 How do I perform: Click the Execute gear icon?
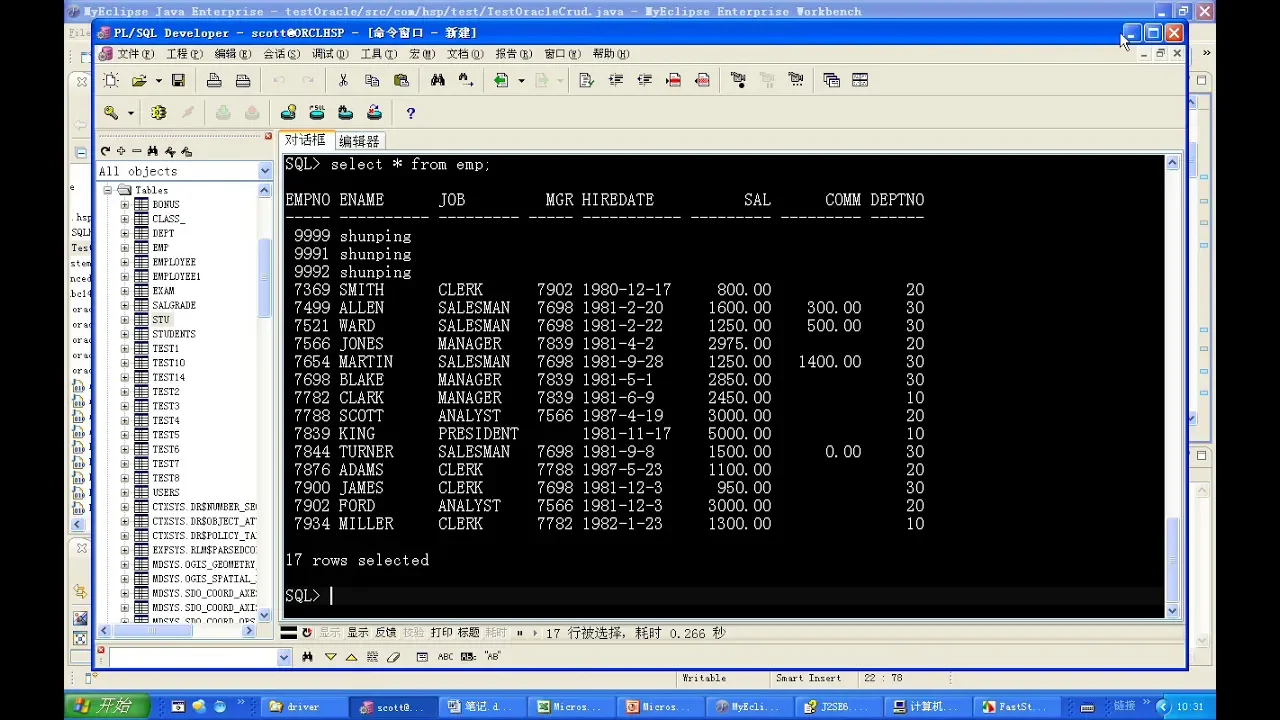[158, 113]
